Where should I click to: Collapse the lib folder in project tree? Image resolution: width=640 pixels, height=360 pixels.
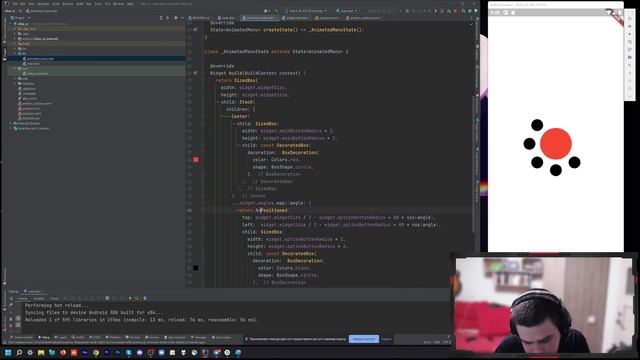[x=15, y=53]
